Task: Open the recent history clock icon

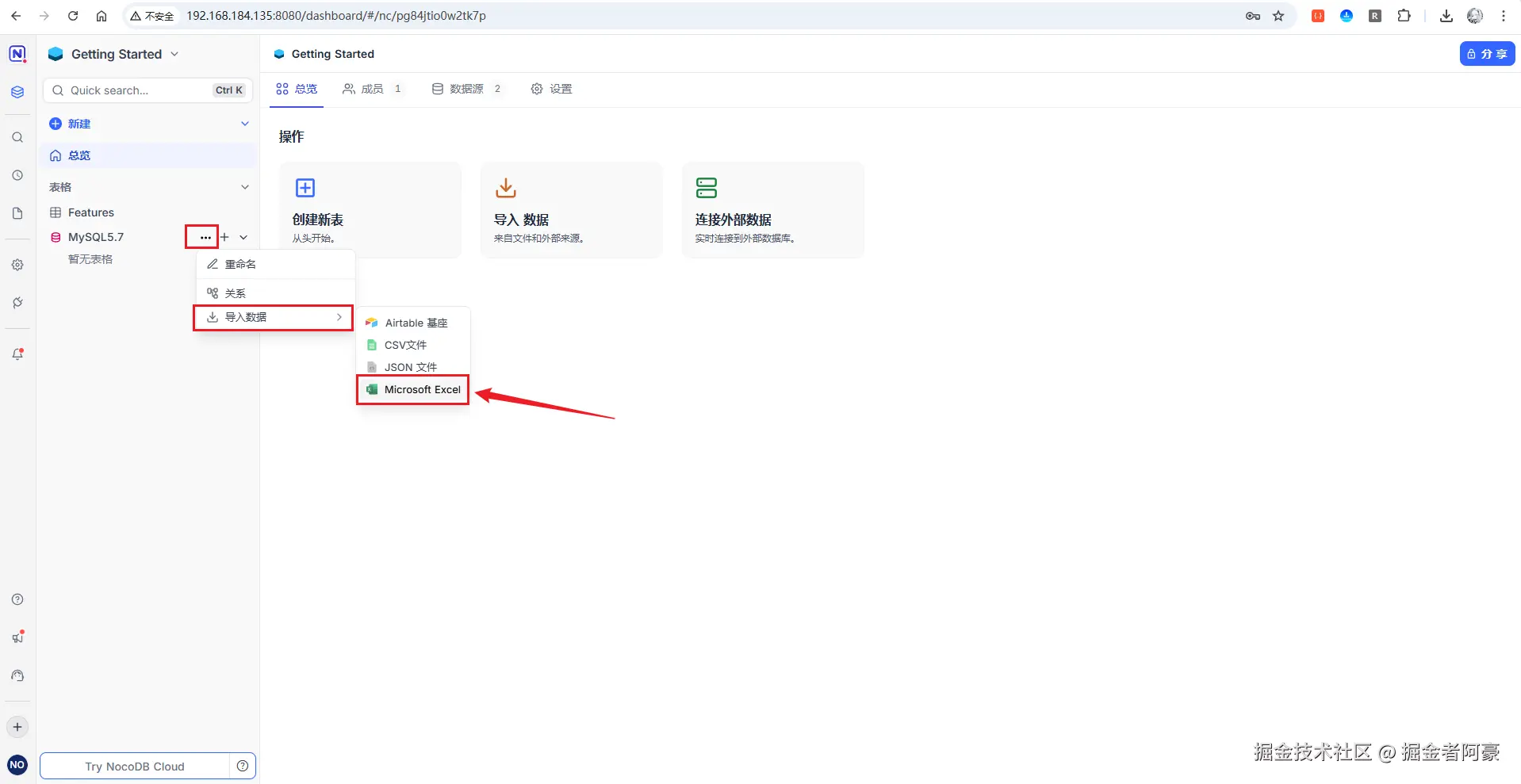Action: coord(17,175)
